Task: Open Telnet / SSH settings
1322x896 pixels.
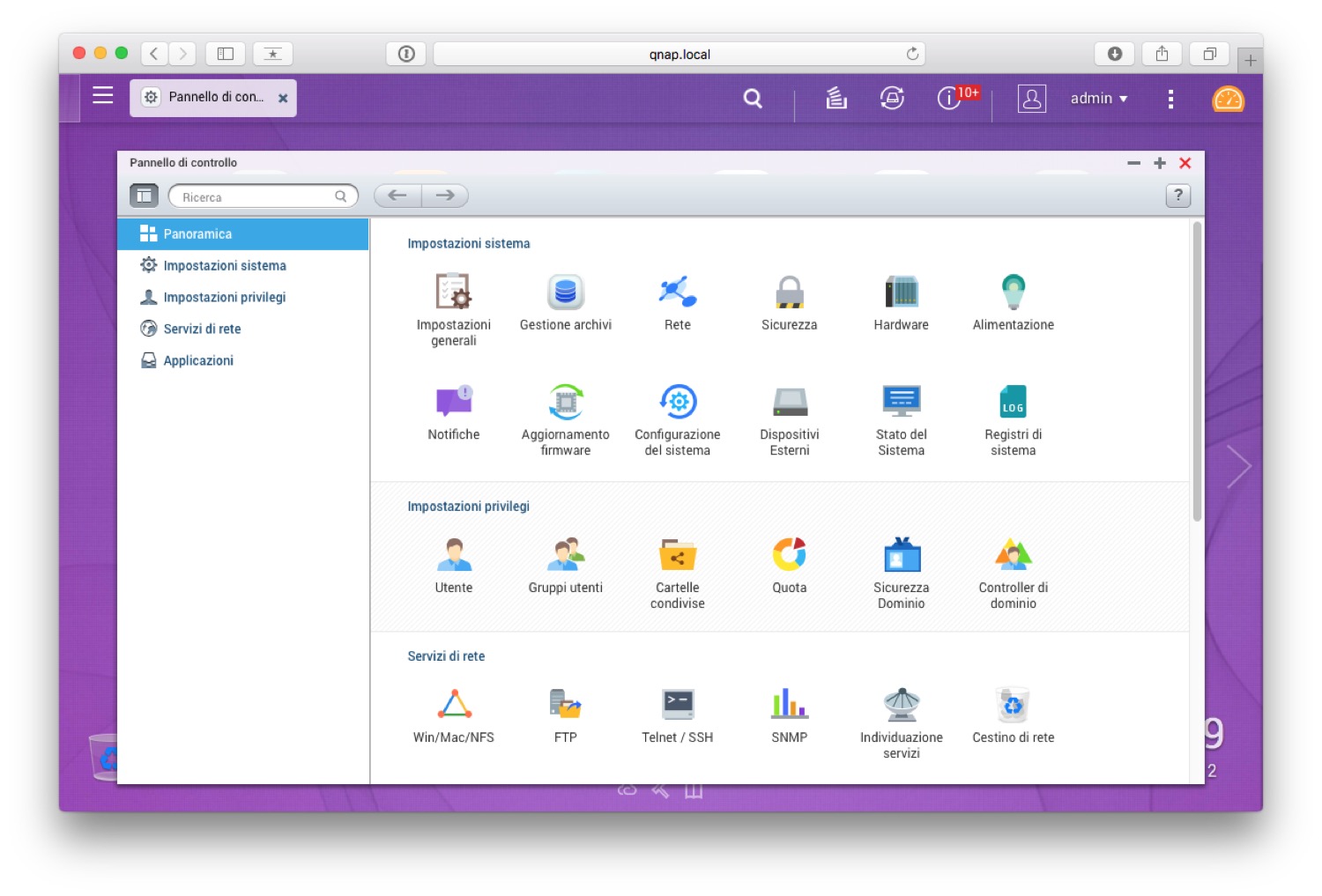Action: click(x=678, y=715)
